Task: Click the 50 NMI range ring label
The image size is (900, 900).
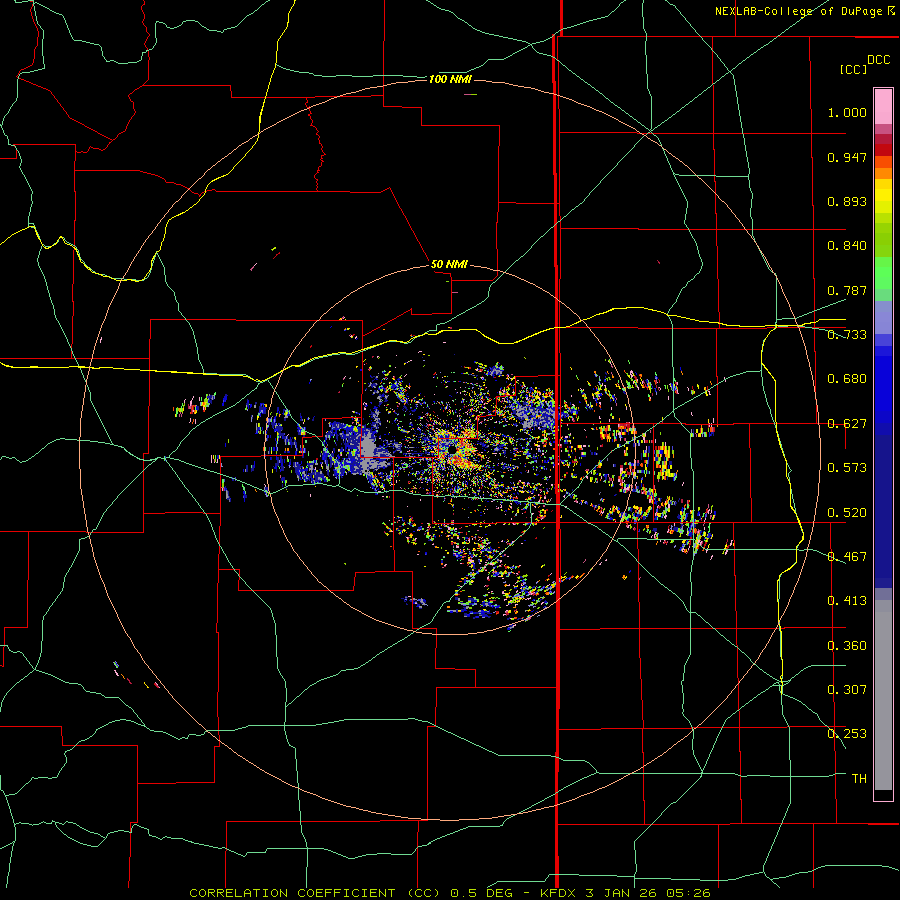Action: pos(449,264)
